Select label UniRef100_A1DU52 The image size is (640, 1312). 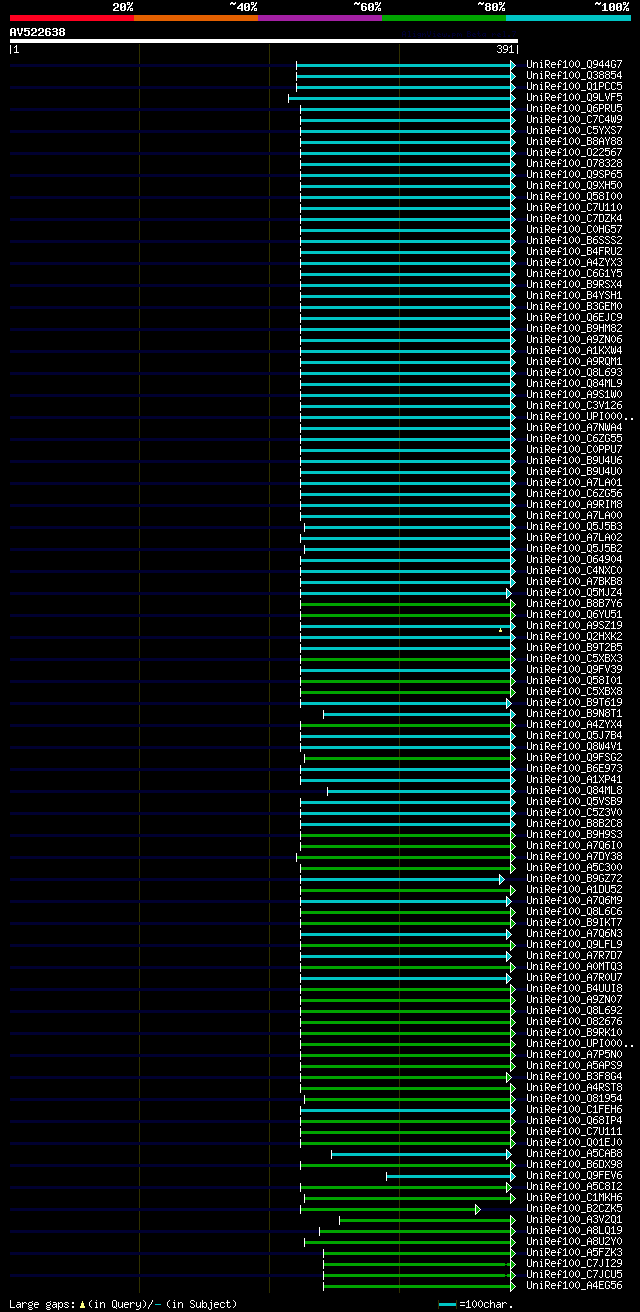click(x=574, y=889)
